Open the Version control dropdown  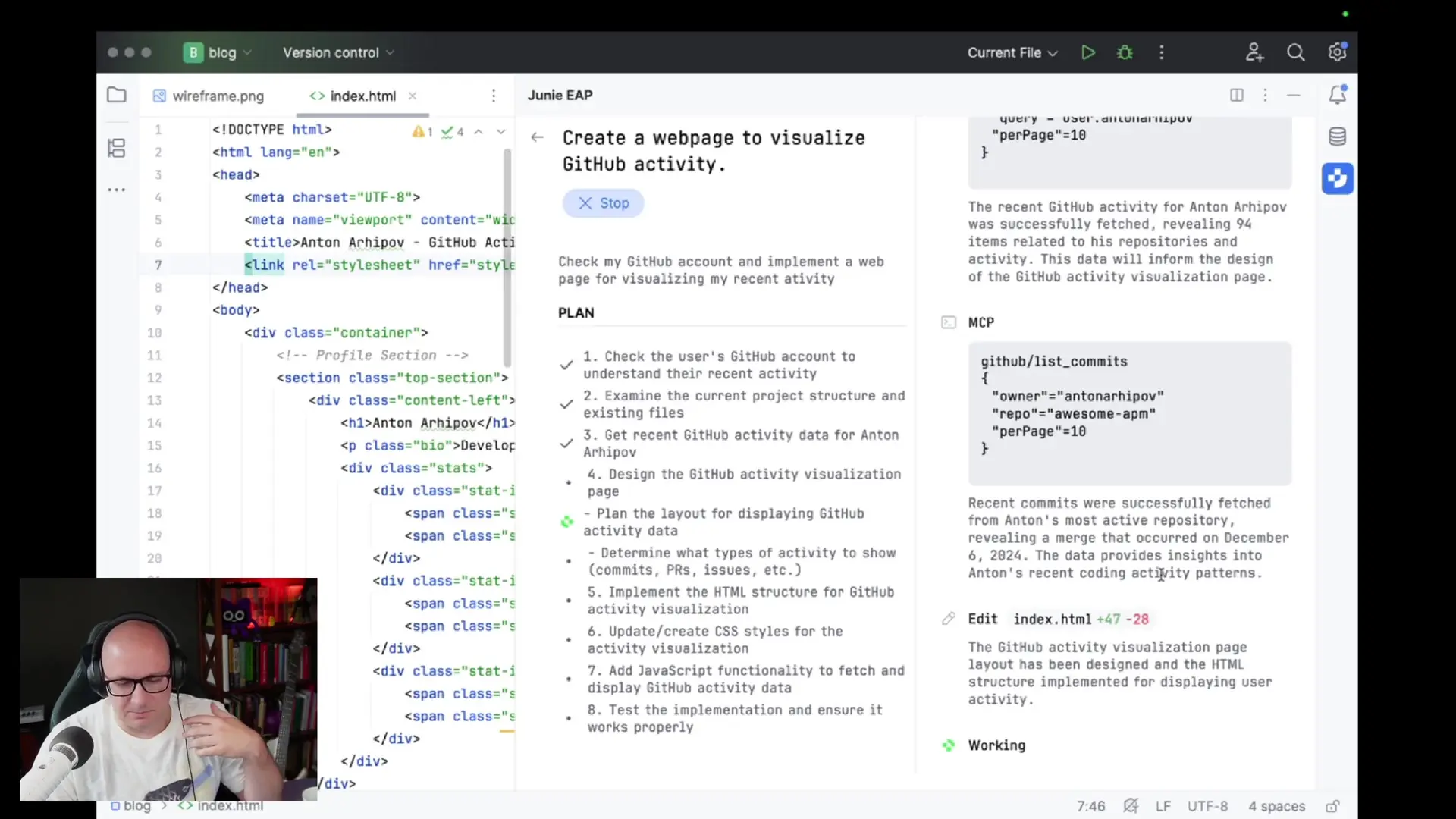pos(338,52)
